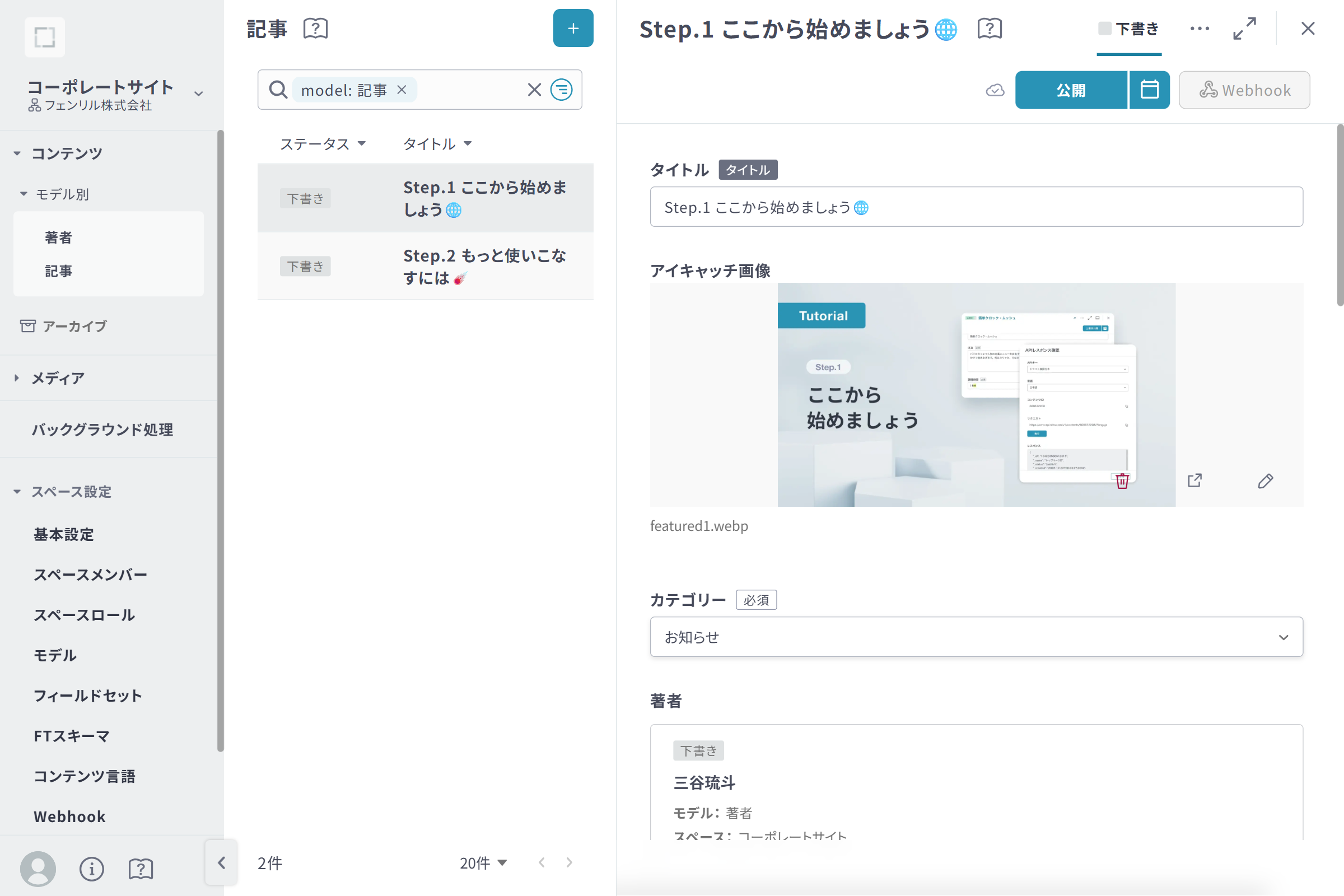Click the calendar schedule publish icon
Viewport: 1344px width, 896px height.
pyautogui.click(x=1149, y=90)
